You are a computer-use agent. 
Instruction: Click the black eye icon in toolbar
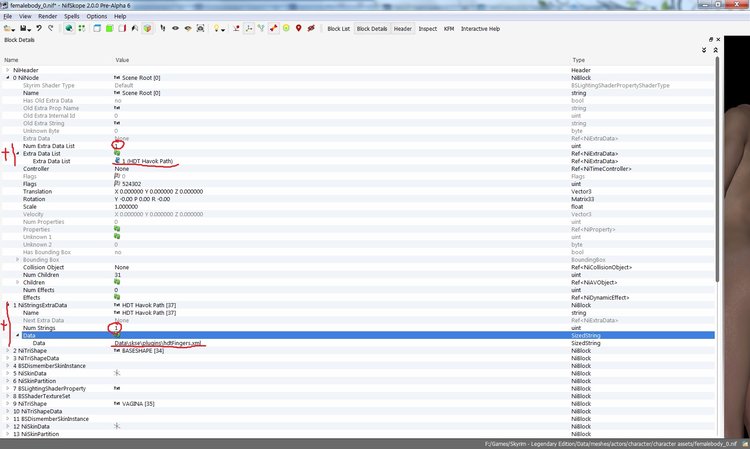click(176, 29)
